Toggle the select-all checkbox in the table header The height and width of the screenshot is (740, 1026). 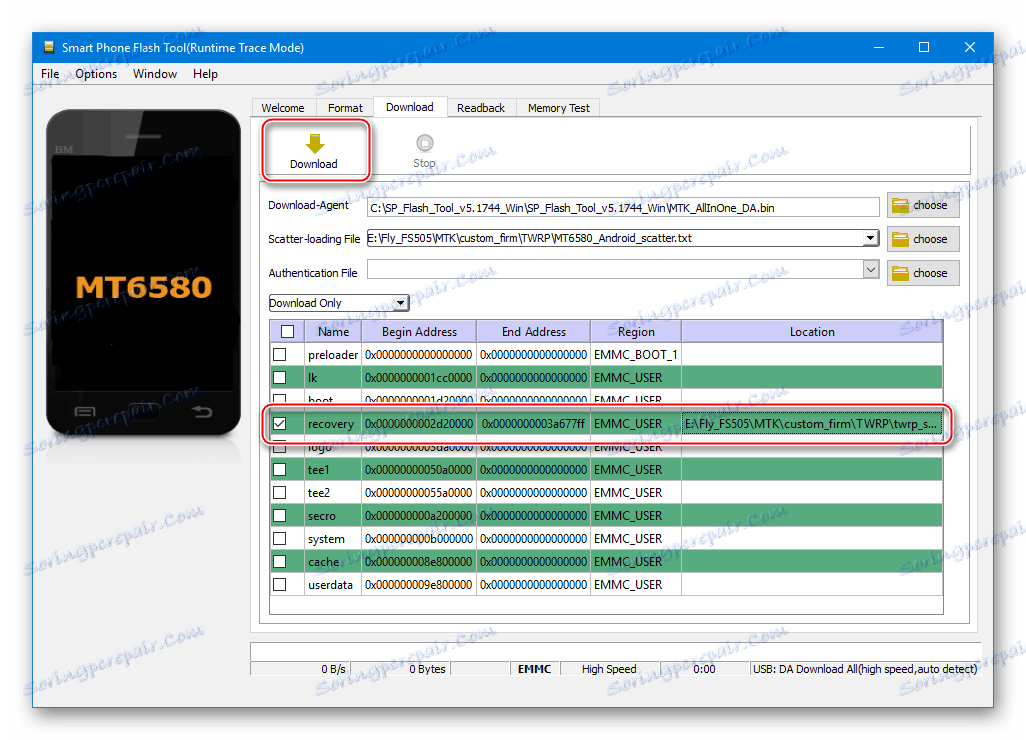(287, 332)
